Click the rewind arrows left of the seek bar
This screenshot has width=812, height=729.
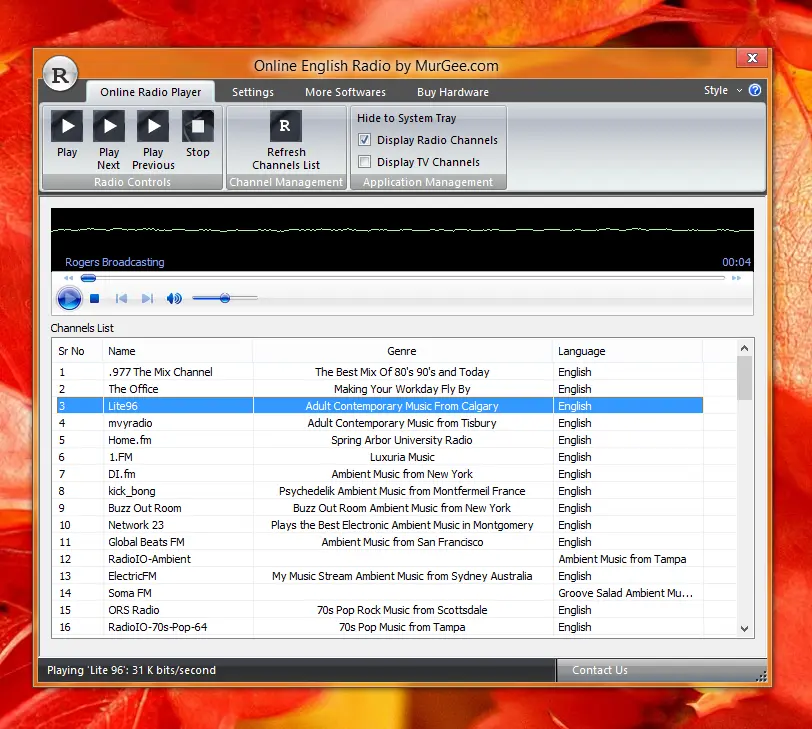point(68,278)
